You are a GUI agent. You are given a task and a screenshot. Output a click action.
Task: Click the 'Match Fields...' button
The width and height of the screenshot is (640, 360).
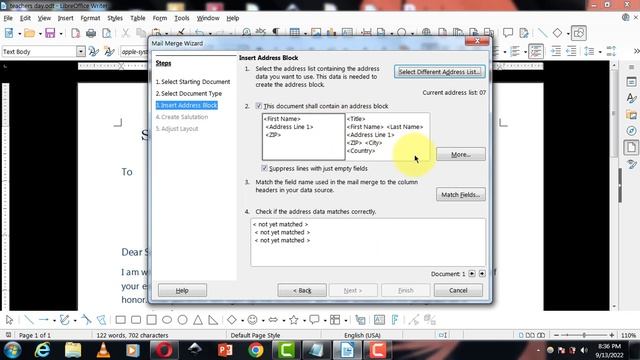(x=461, y=195)
